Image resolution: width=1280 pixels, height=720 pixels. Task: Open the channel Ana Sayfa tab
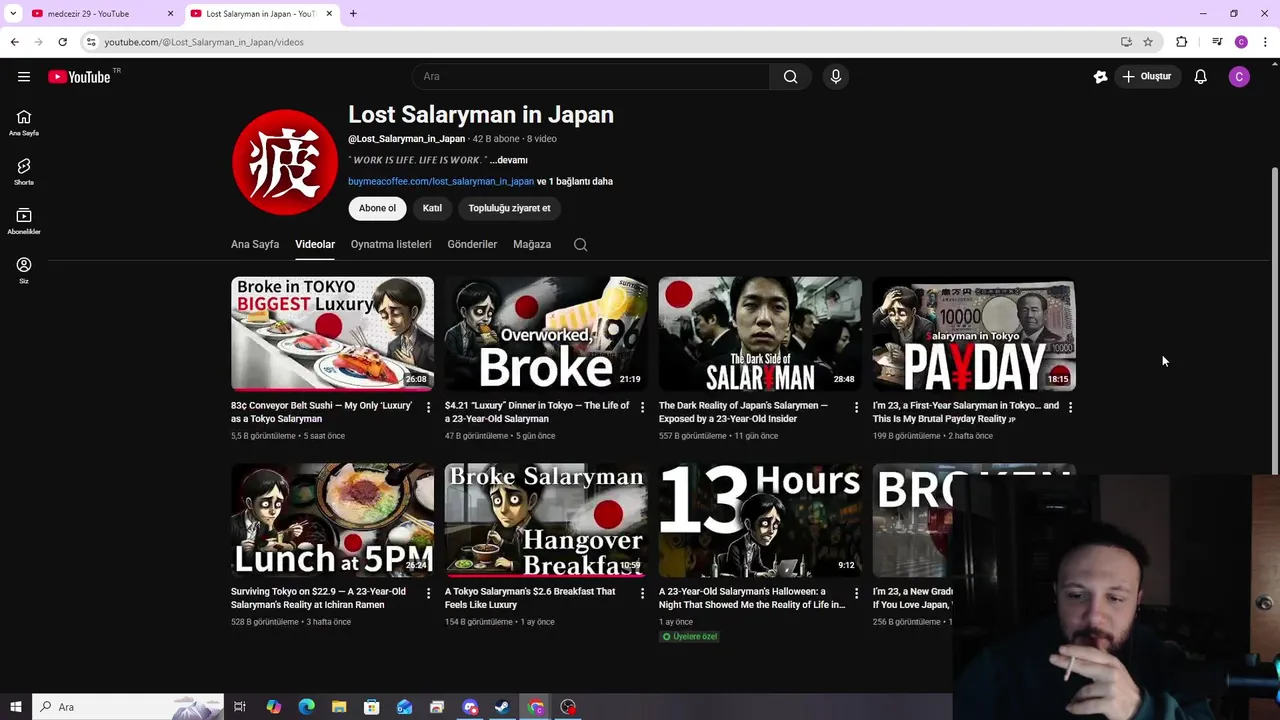(x=255, y=244)
